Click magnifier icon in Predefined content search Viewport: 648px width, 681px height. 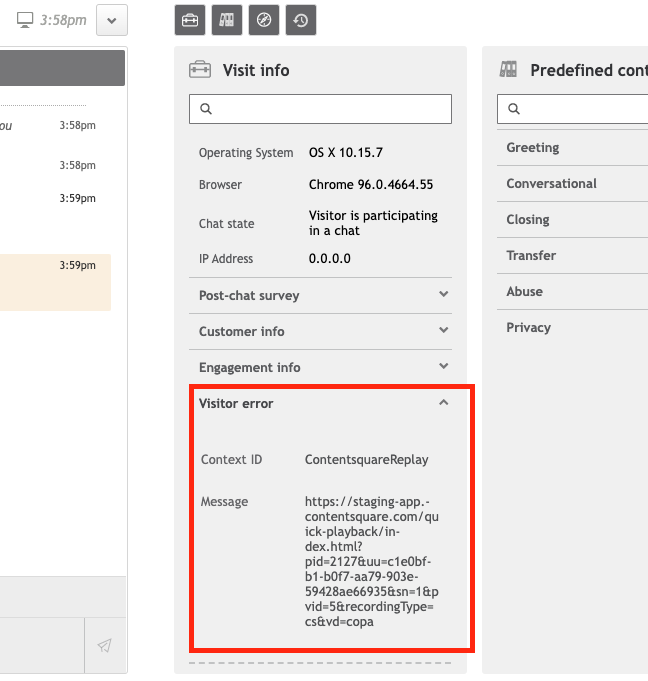pyautogui.click(x=514, y=109)
